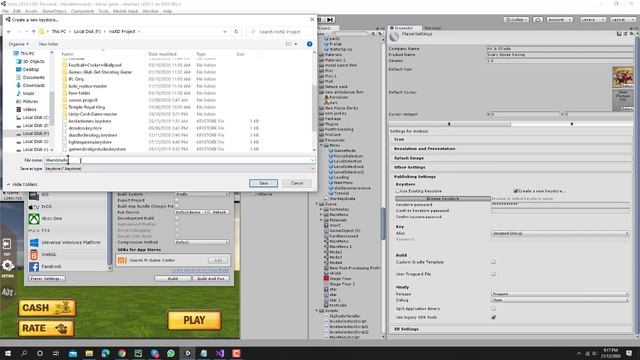Toggle Development Build checkbox in Build Settings
Screen dimensions: 640x360
point(177,218)
